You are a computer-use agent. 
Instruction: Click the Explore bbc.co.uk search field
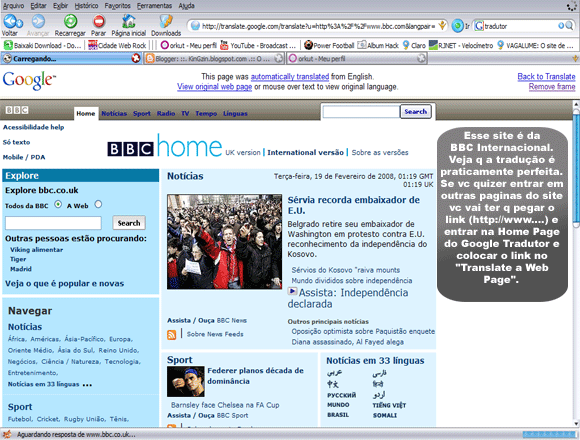point(53,223)
